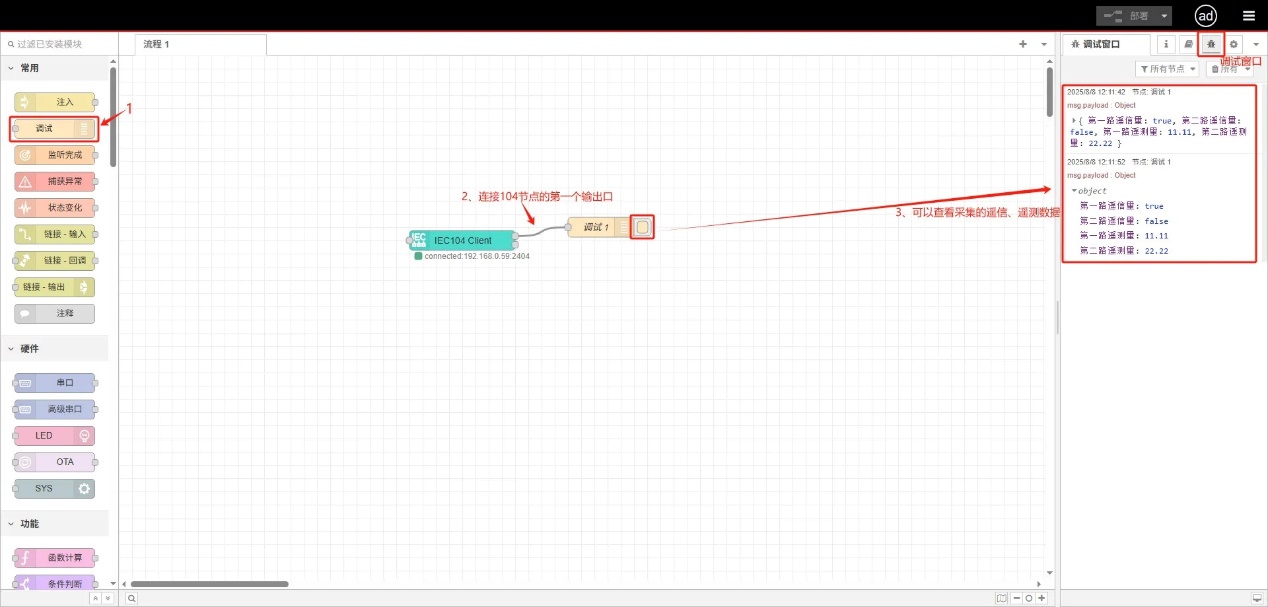The height and width of the screenshot is (607, 1268).
Task: Click the zoom out minus icon
Action: 1016,598
